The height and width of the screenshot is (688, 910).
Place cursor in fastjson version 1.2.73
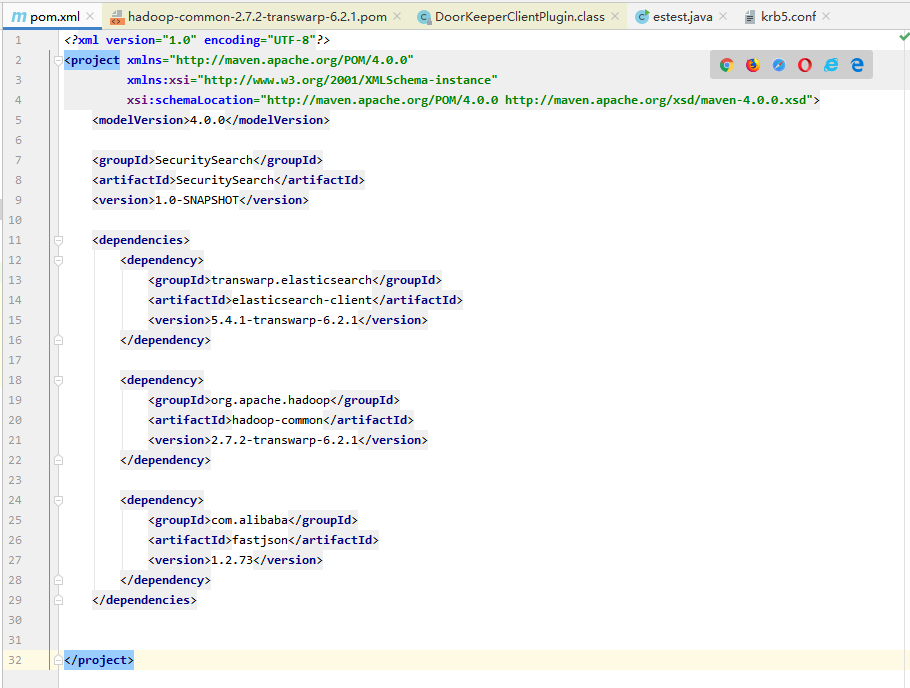231,560
